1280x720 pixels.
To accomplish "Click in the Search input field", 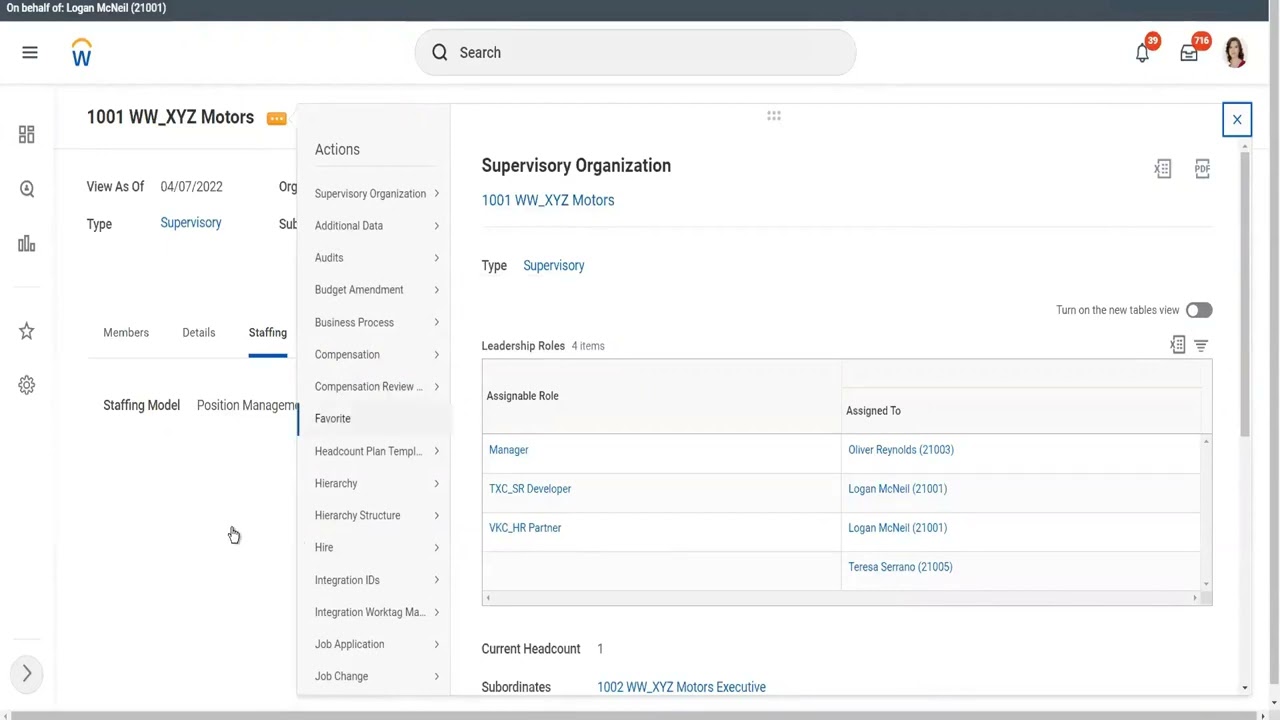I will (635, 53).
